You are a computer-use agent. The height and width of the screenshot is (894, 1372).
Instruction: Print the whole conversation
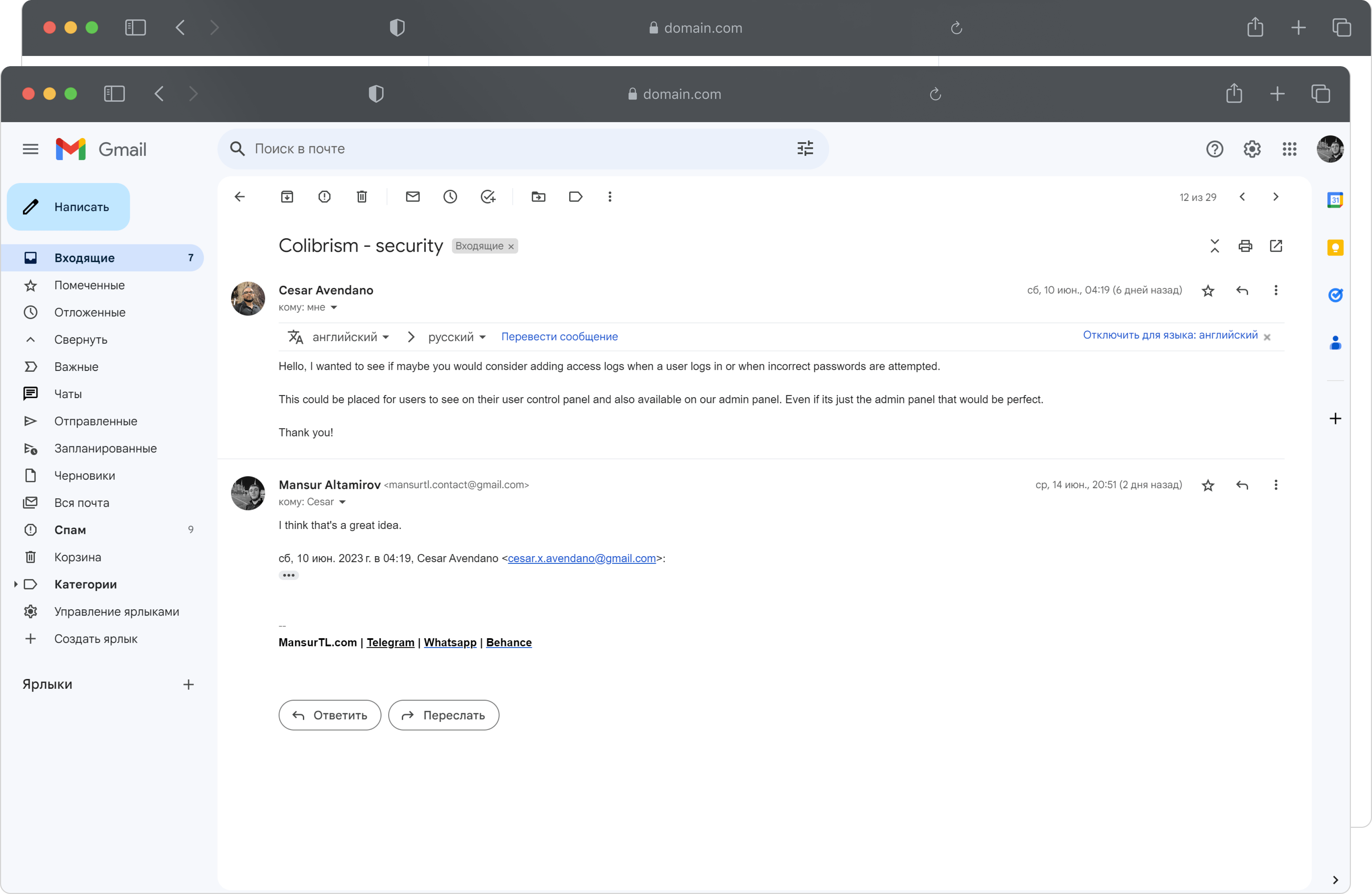click(x=1245, y=246)
